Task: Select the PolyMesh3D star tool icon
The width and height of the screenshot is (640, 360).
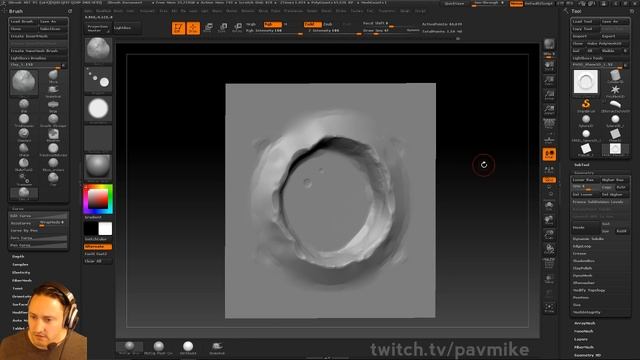Action: click(x=615, y=90)
